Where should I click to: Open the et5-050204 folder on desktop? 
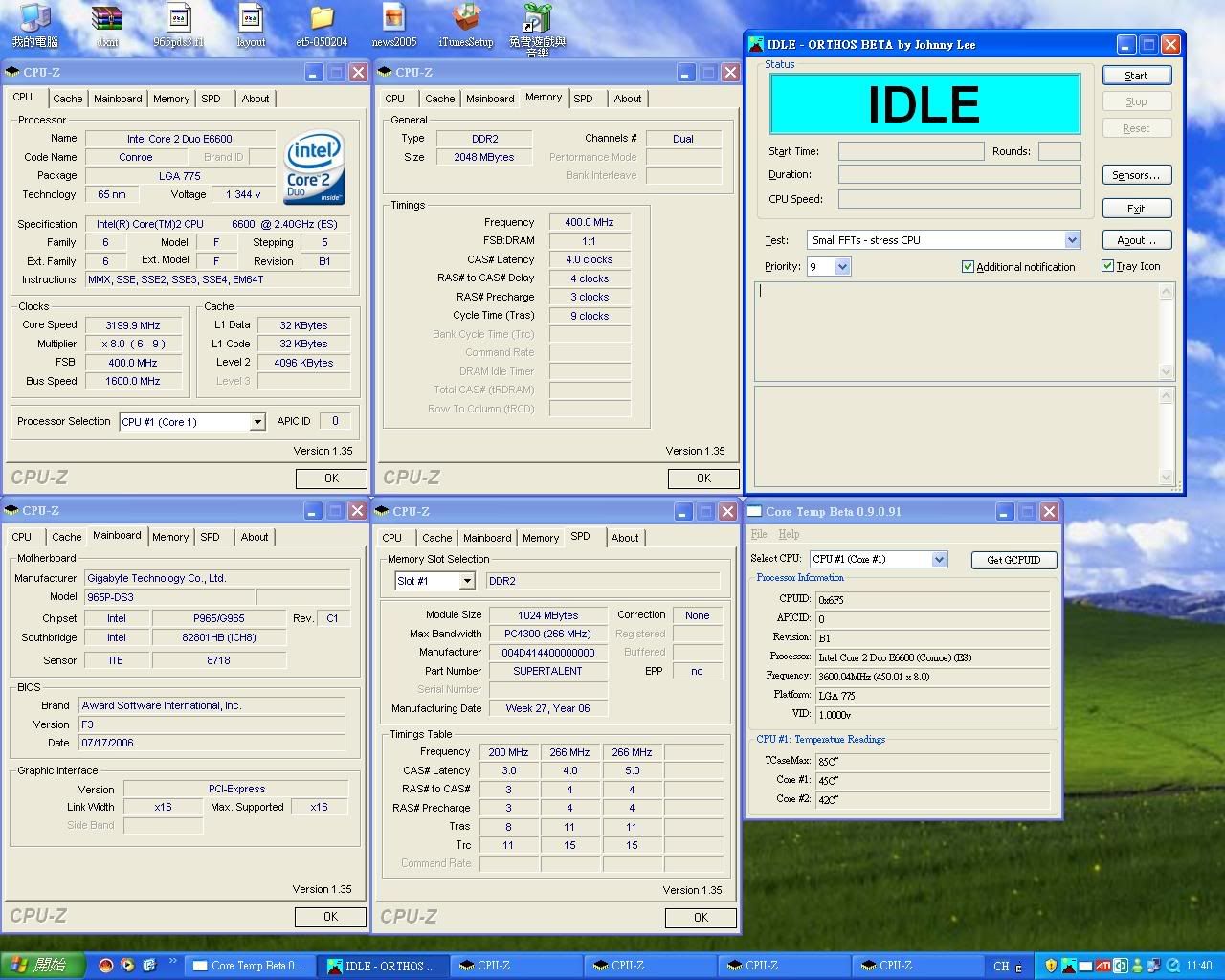coord(322,19)
